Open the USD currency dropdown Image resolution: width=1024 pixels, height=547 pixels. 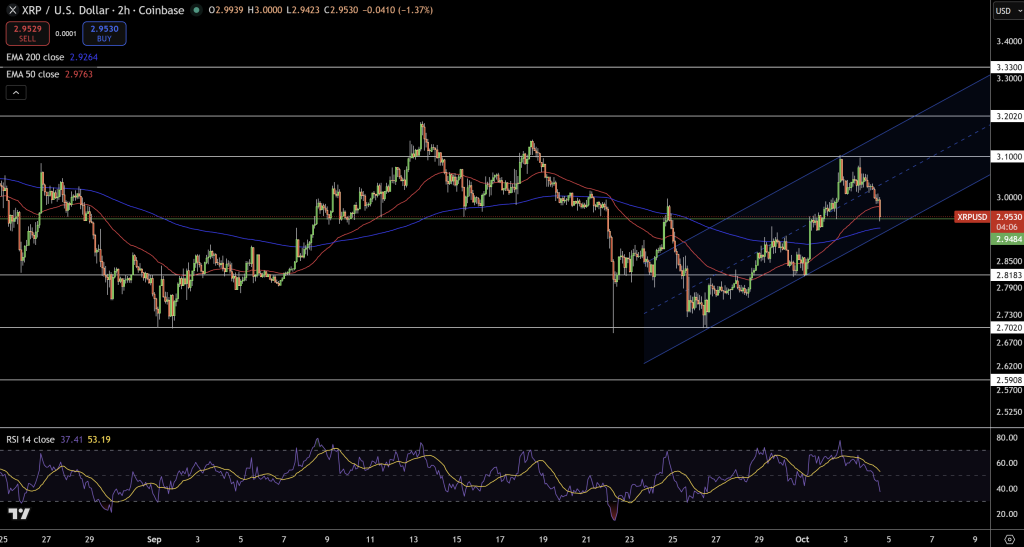point(1005,10)
